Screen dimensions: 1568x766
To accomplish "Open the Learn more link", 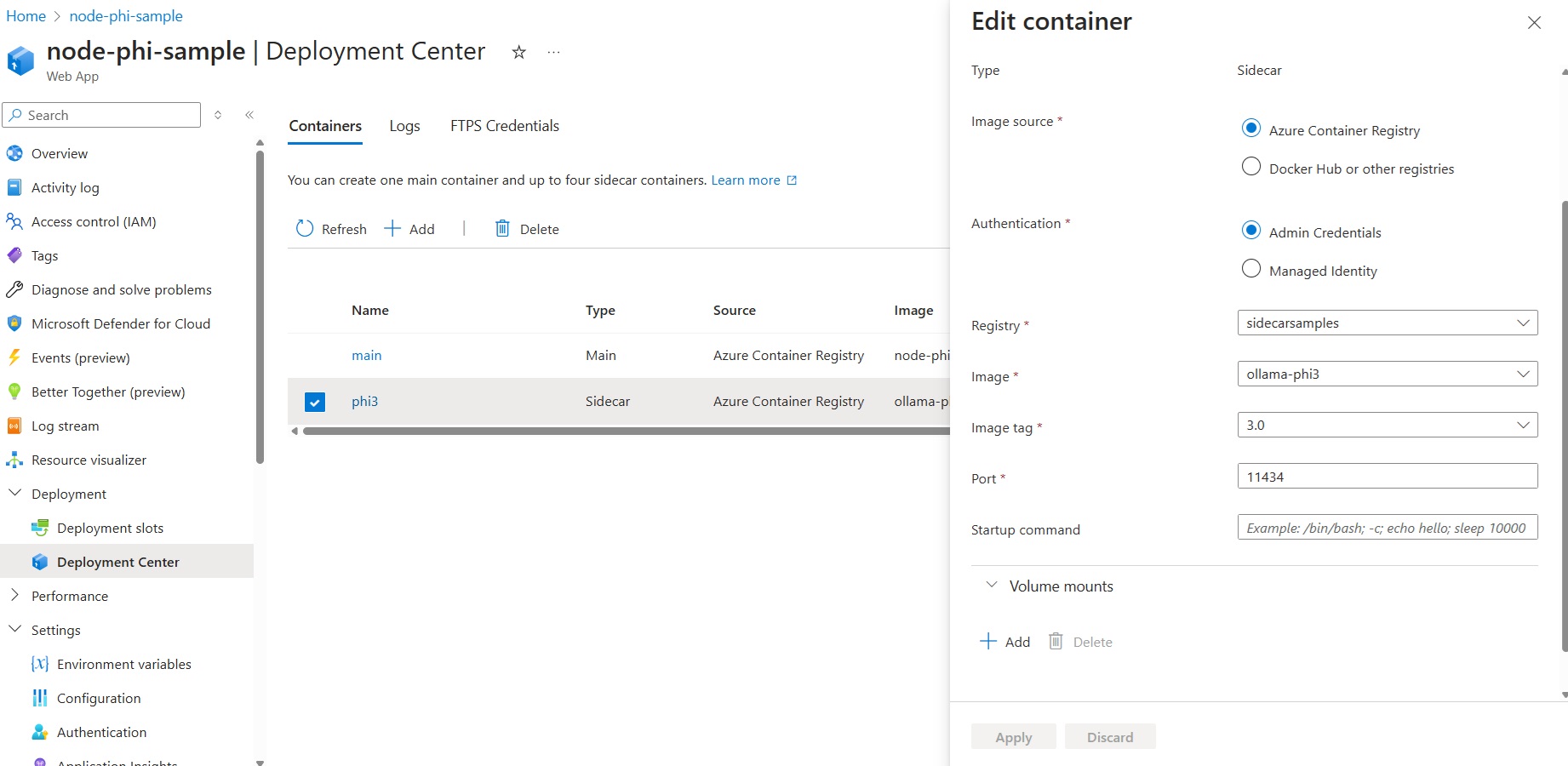I will (x=746, y=180).
